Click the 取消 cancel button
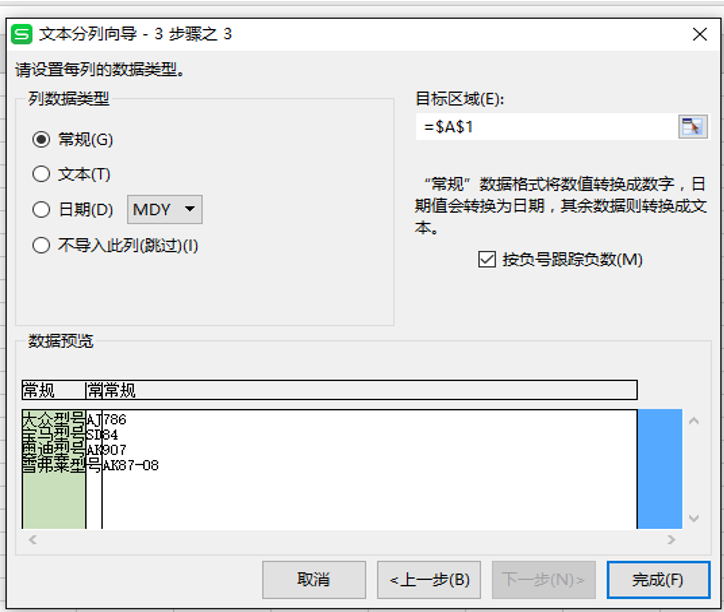Image resolution: width=724 pixels, height=612 pixels. pos(314,580)
